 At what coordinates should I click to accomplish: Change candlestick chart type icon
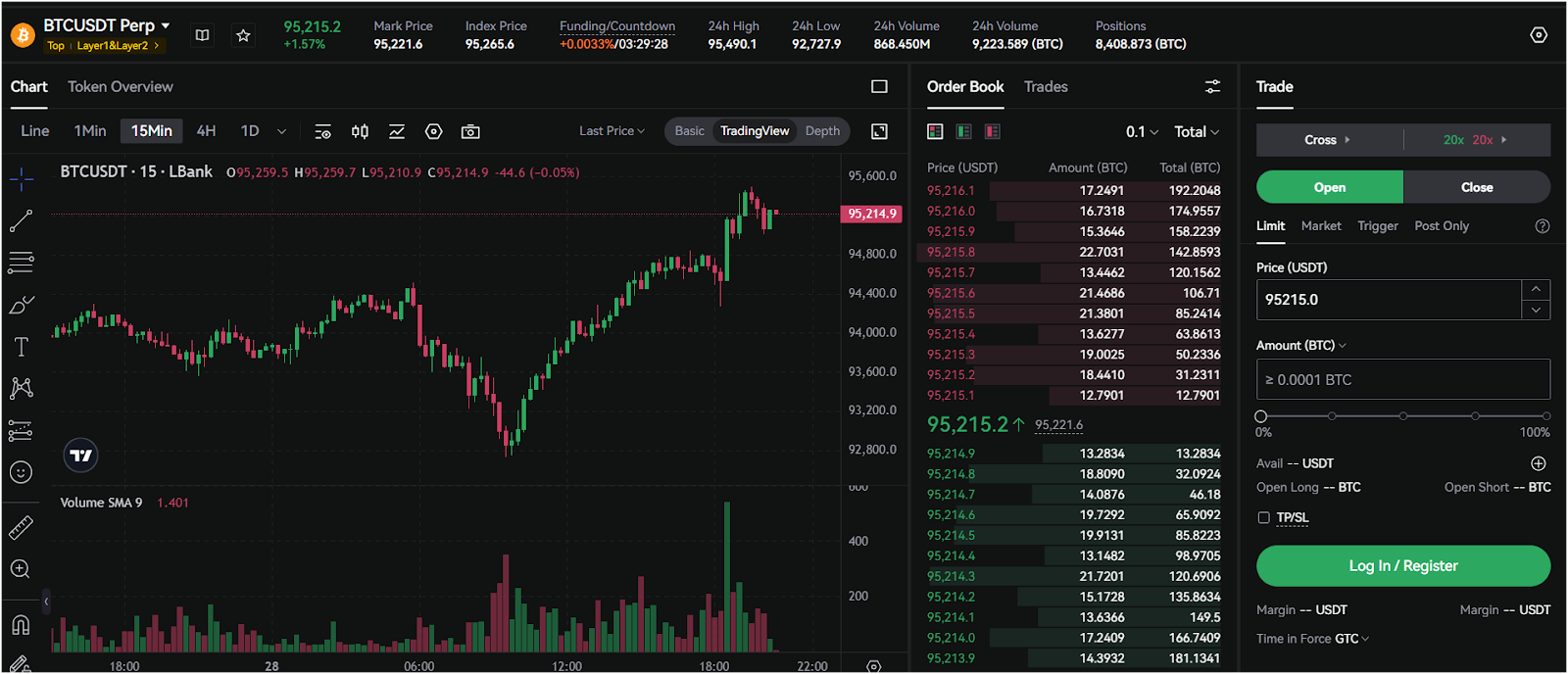[x=360, y=131]
